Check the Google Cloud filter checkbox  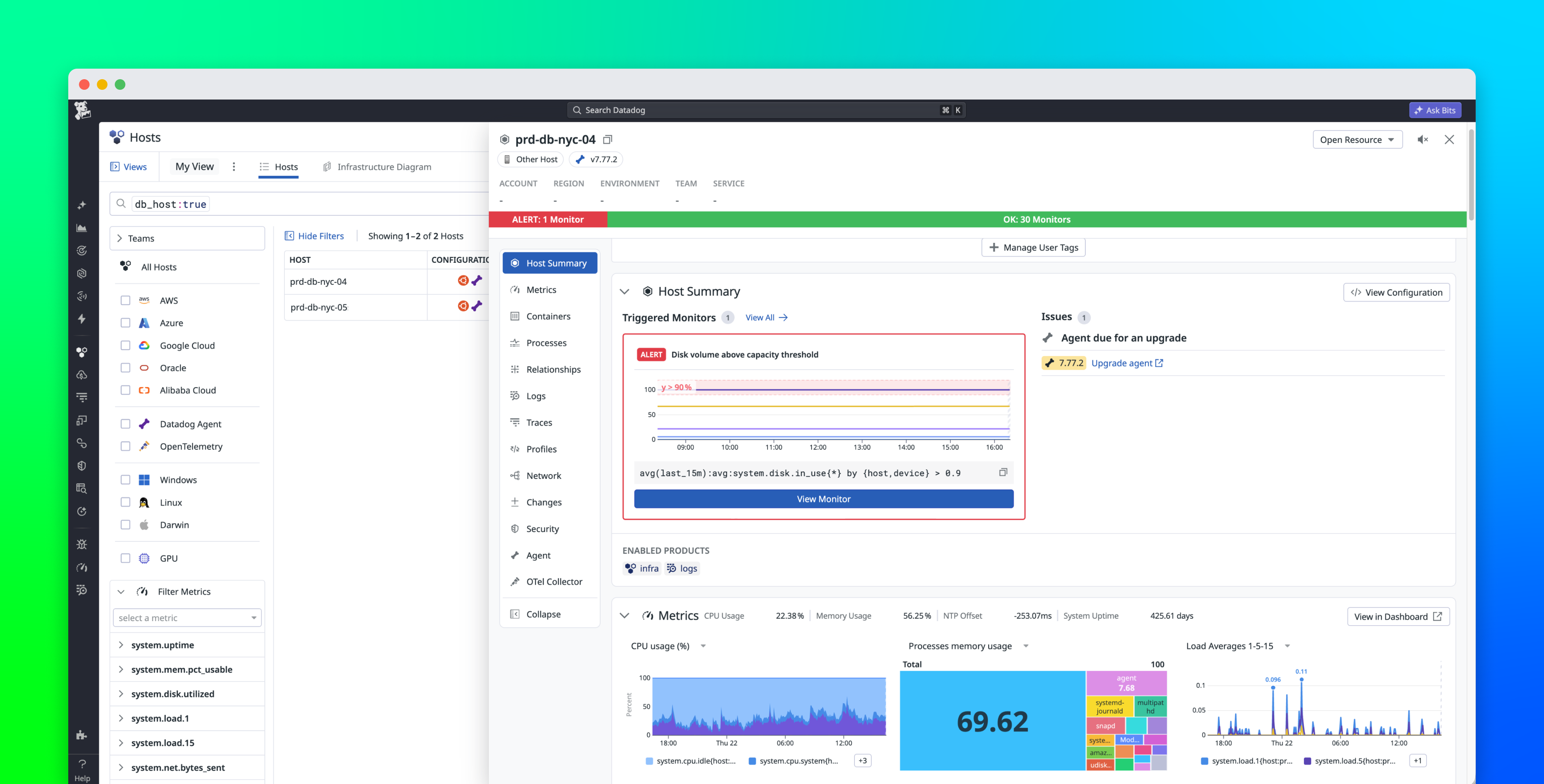pyautogui.click(x=125, y=345)
